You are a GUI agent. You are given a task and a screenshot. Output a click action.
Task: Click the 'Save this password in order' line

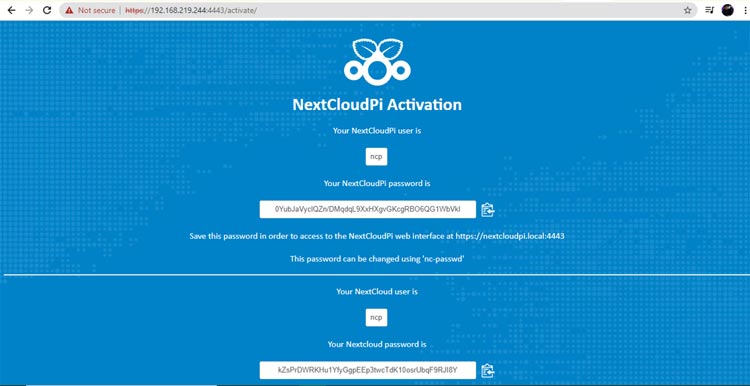coord(377,236)
